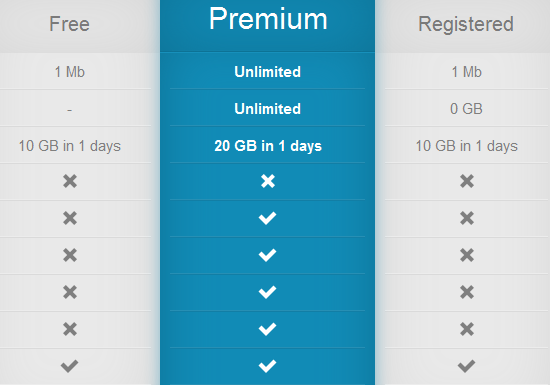Click the second checkmark in Premium column
The width and height of the screenshot is (550, 385).
267,255
